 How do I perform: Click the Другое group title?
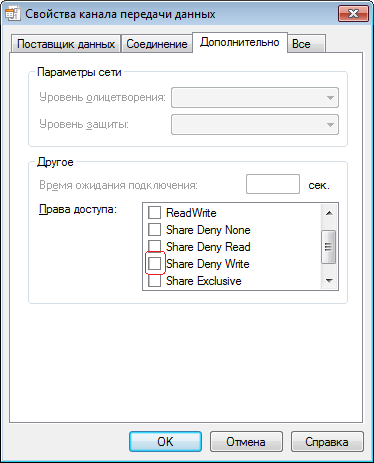coord(55,162)
